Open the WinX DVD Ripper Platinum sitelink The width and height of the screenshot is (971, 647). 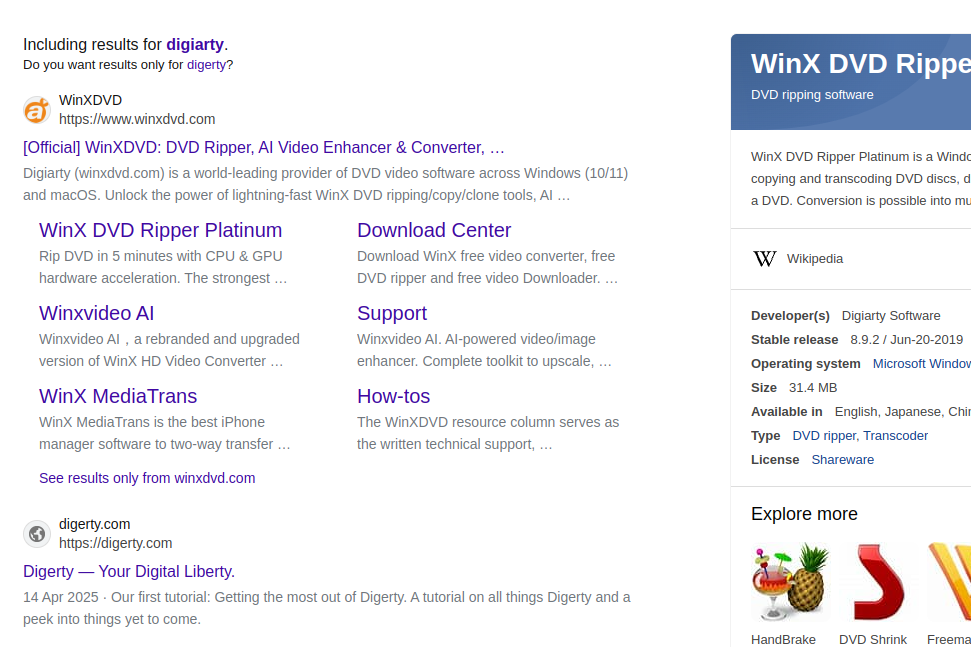pos(160,230)
